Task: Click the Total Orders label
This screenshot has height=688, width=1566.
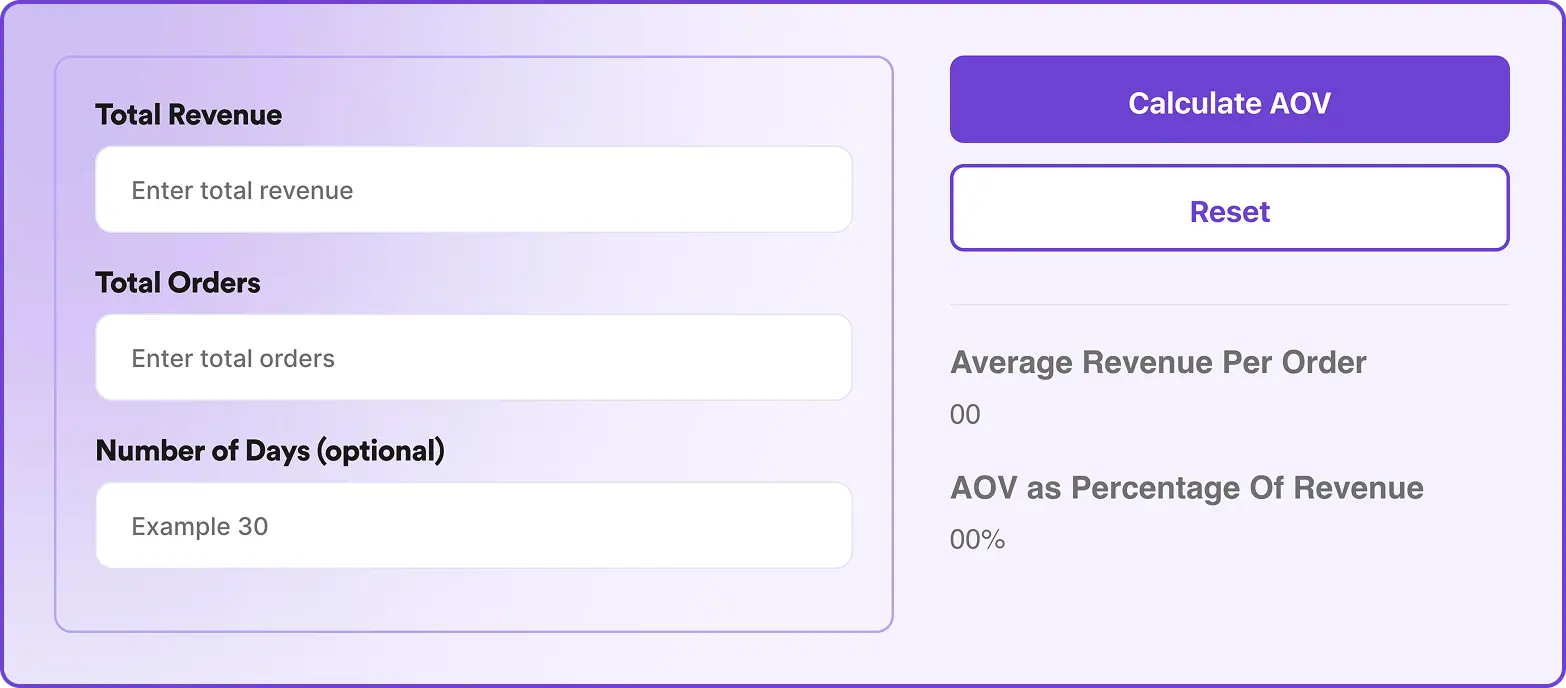Action: pyautogui.click(x=176, y=282)
